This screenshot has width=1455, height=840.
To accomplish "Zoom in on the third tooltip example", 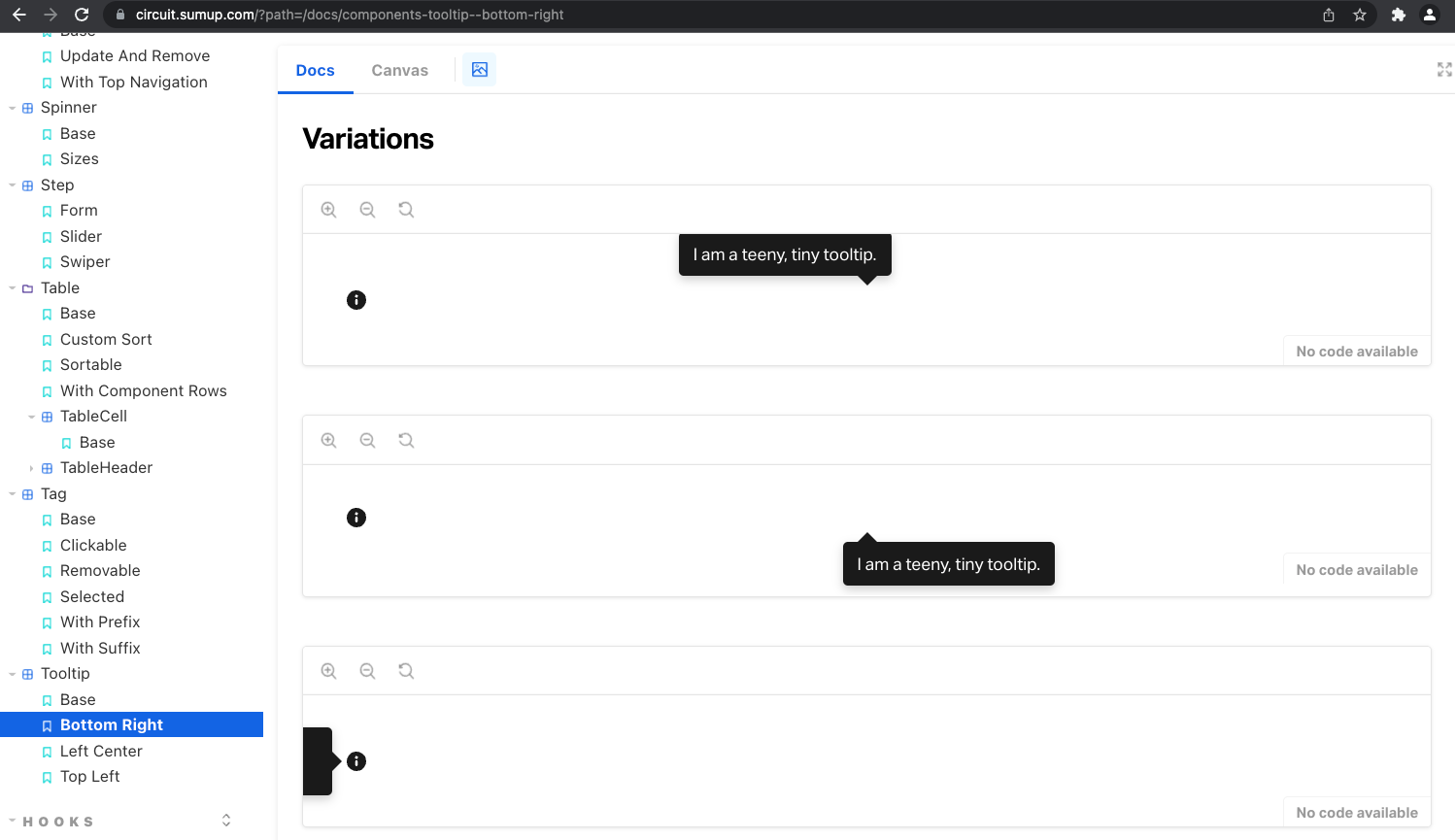I will (328, 670).
